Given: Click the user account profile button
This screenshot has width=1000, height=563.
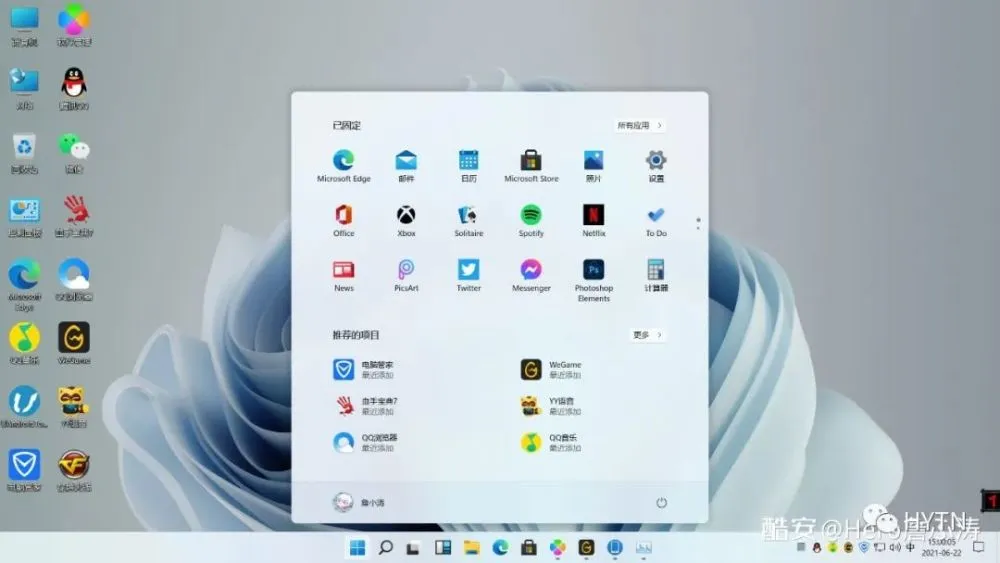Looking at the screenshot, I should (x=358, y=502).
